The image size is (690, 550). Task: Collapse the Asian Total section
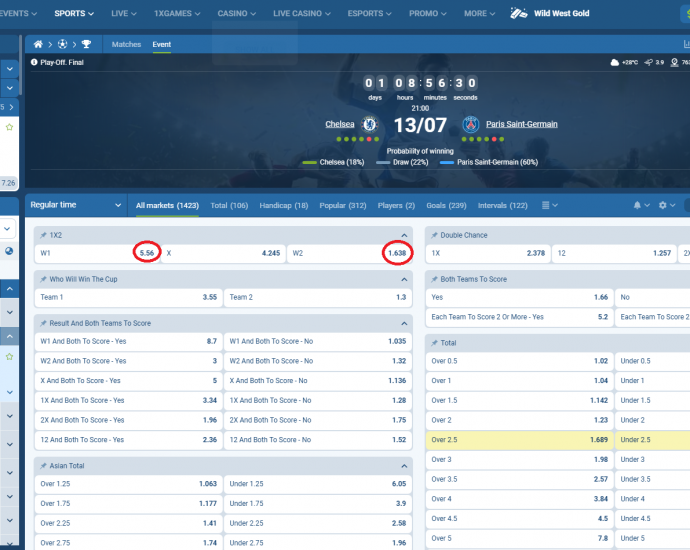[x=404, y=466]
